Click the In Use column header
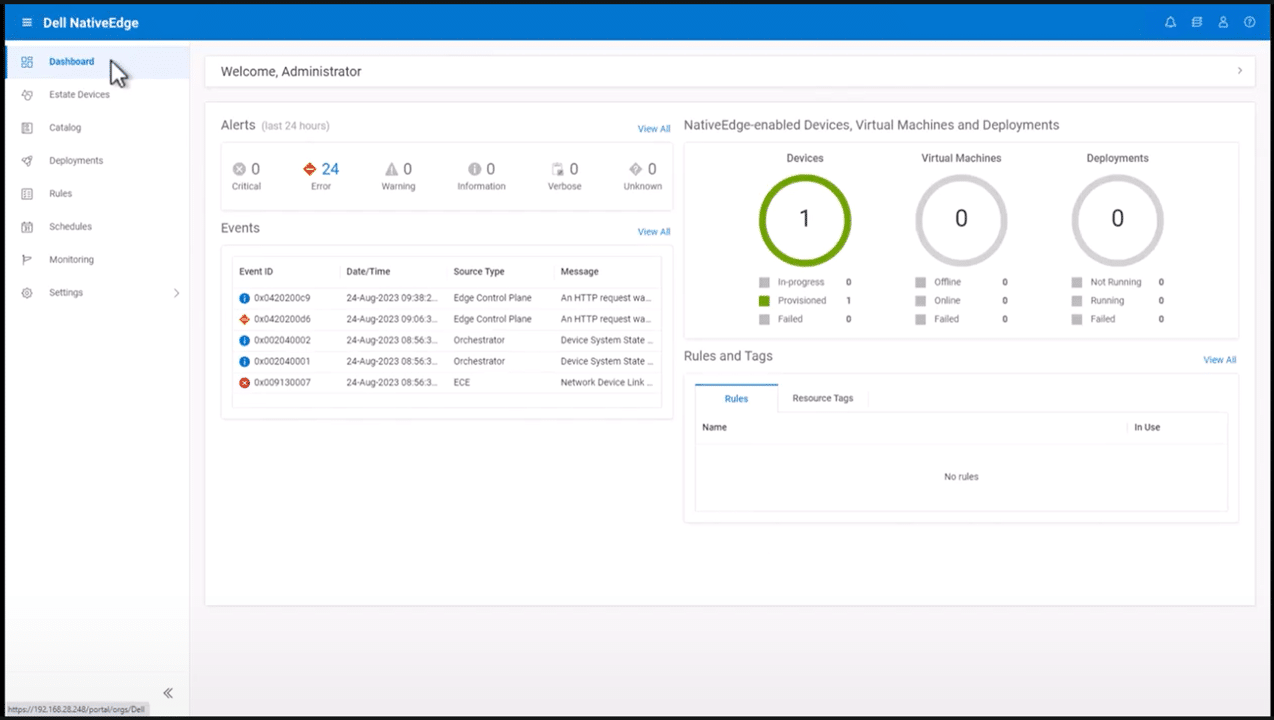1274x720 pixels. coord(1147,427)
